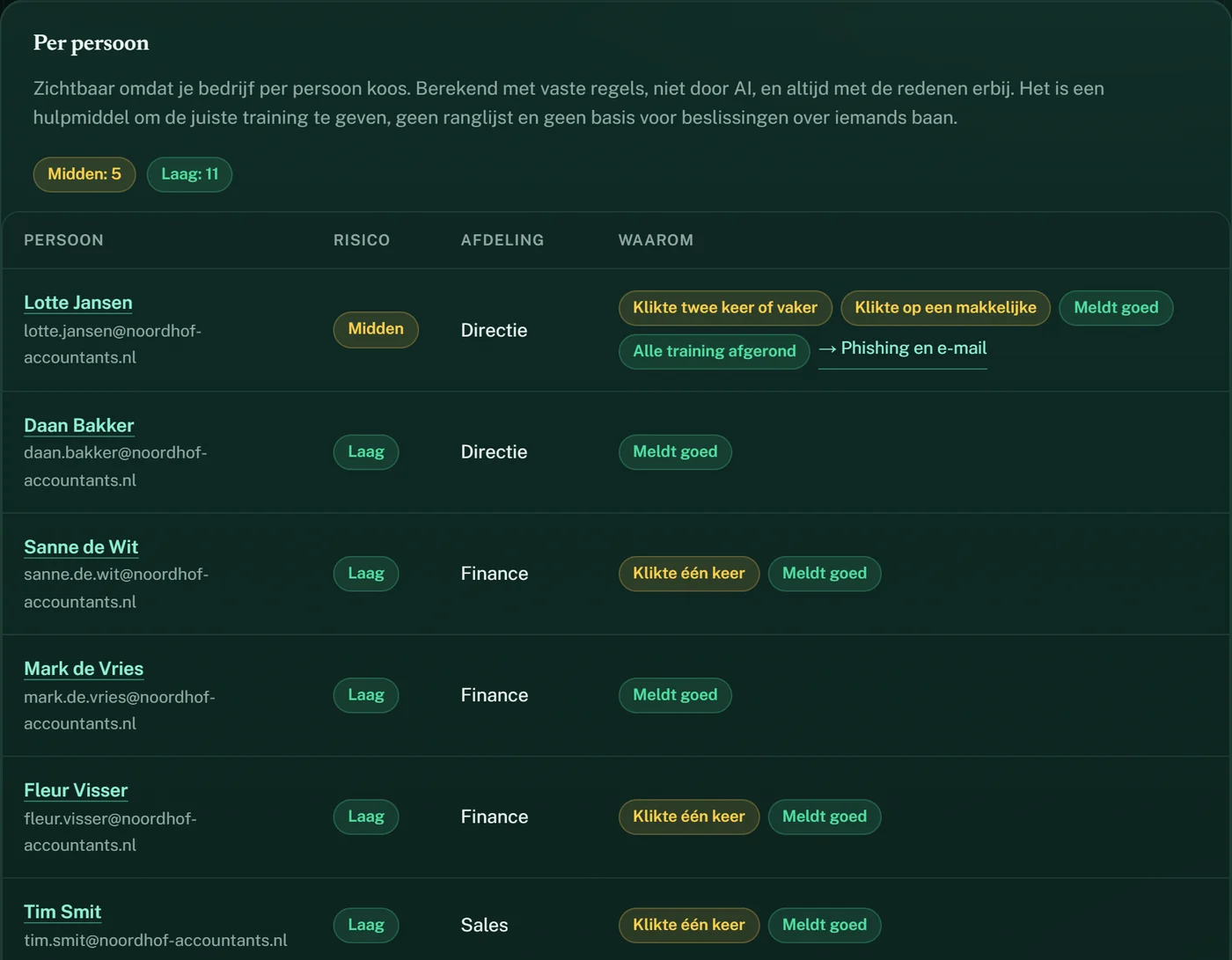This screenshot has width=1232, height=960.
Task: Open Sanne de Wit's profile link
Action: 81,547
